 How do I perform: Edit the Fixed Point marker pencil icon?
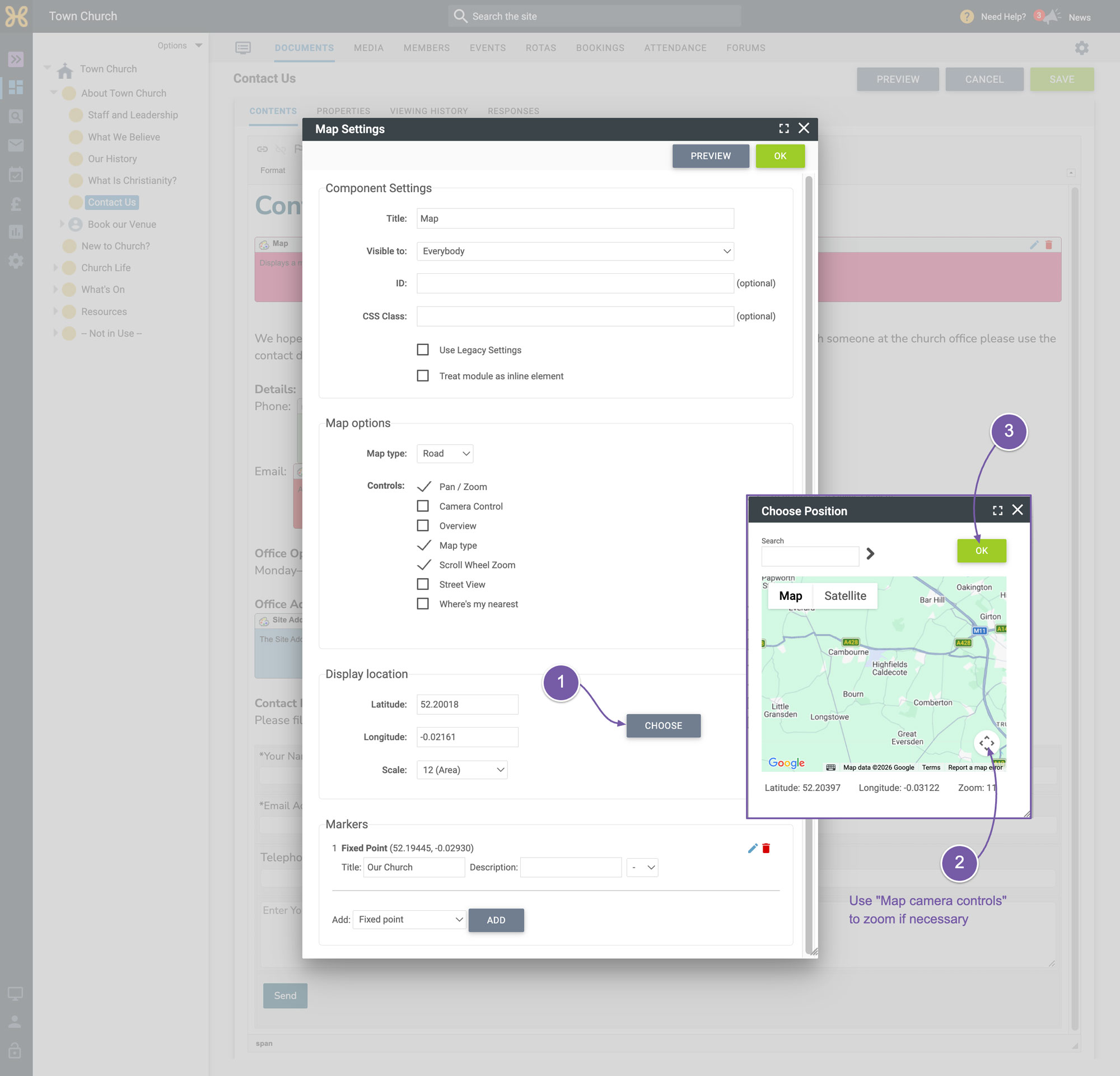coord(752,848)
